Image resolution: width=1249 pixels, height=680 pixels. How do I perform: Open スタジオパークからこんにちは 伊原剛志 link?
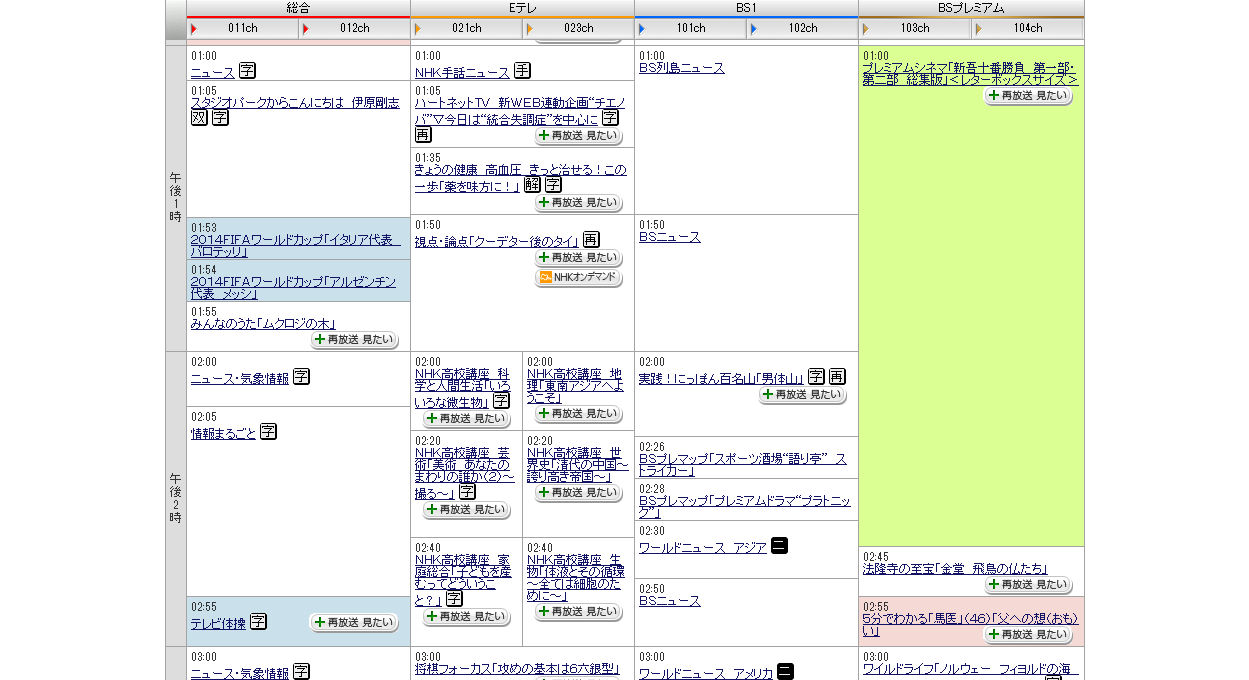click(x=295, y=103)
